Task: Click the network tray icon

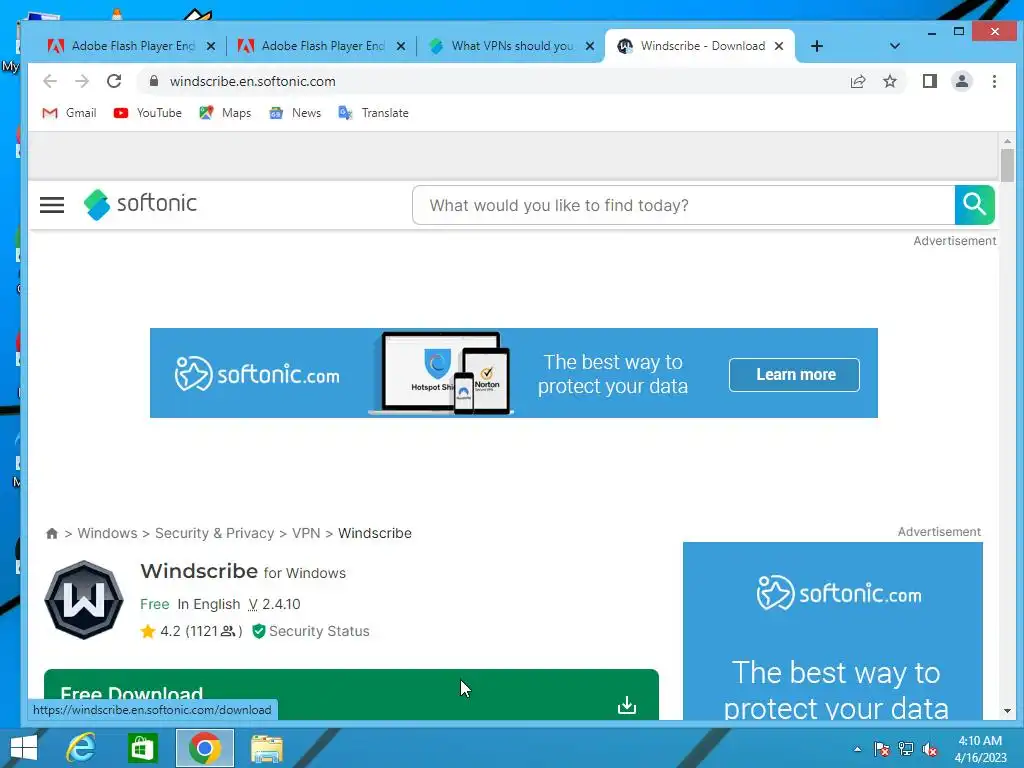Action: [x=906, y=749]
